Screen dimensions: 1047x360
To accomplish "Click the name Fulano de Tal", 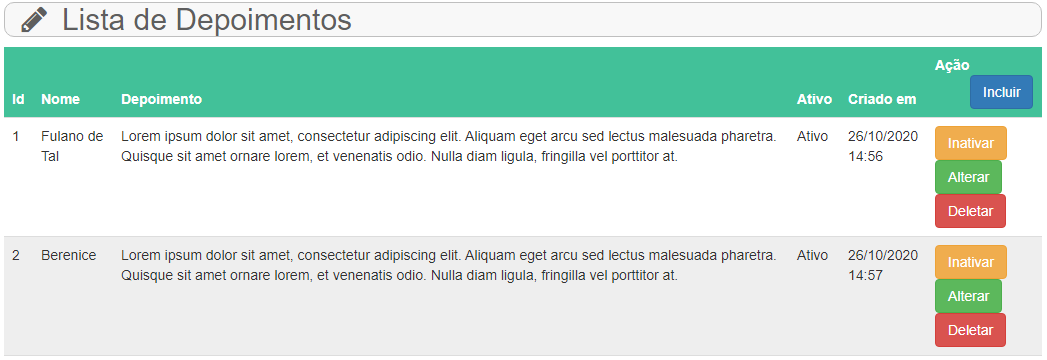I will pos(72,146).
